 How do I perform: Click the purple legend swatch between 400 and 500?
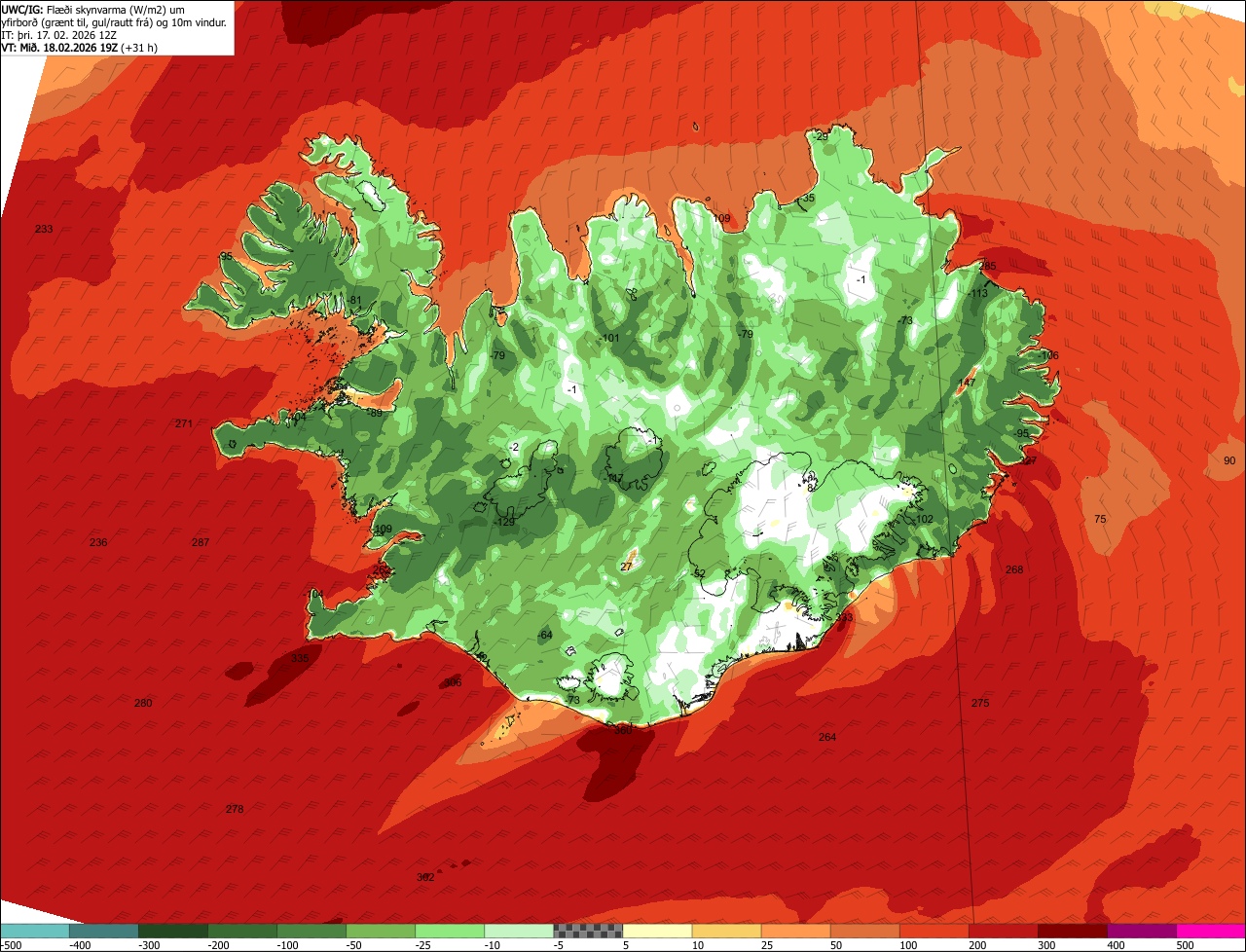pyautogui.click(x=1141, y=931)
